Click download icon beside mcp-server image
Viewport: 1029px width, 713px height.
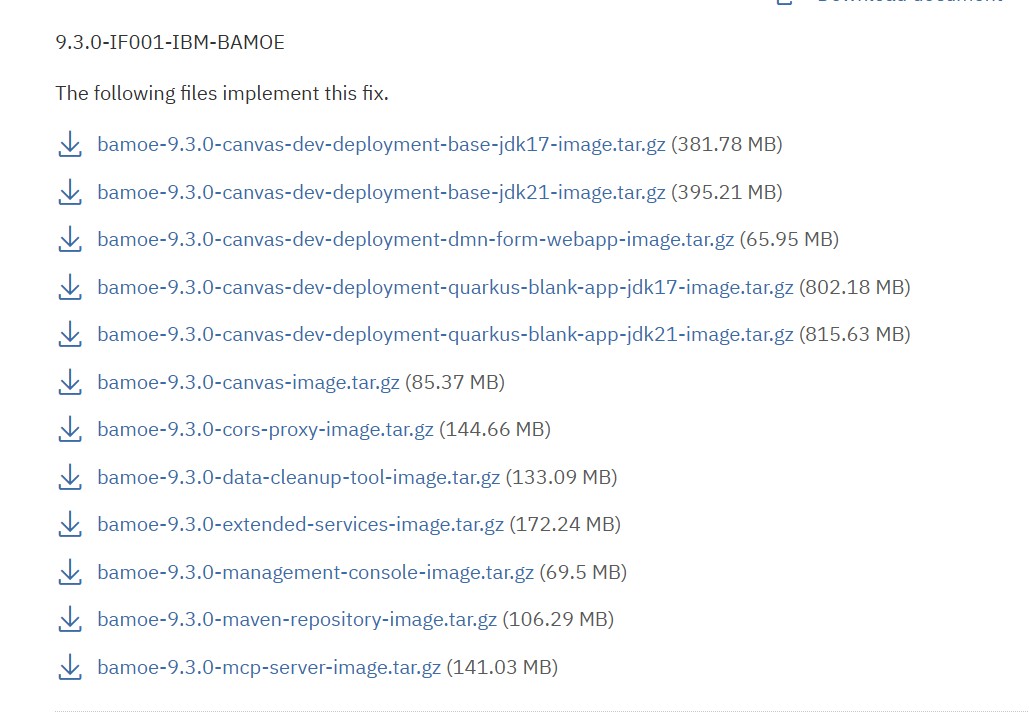coord(70,668)
